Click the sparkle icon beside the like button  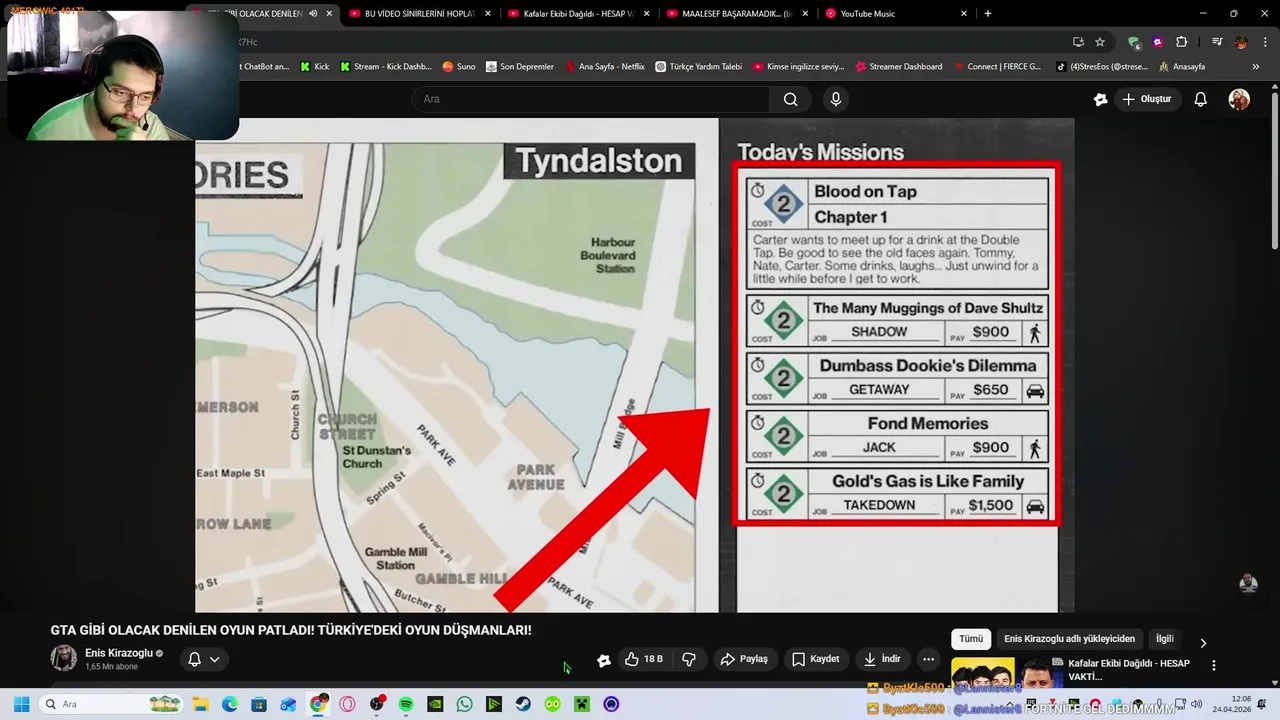[x=603, y=660]
